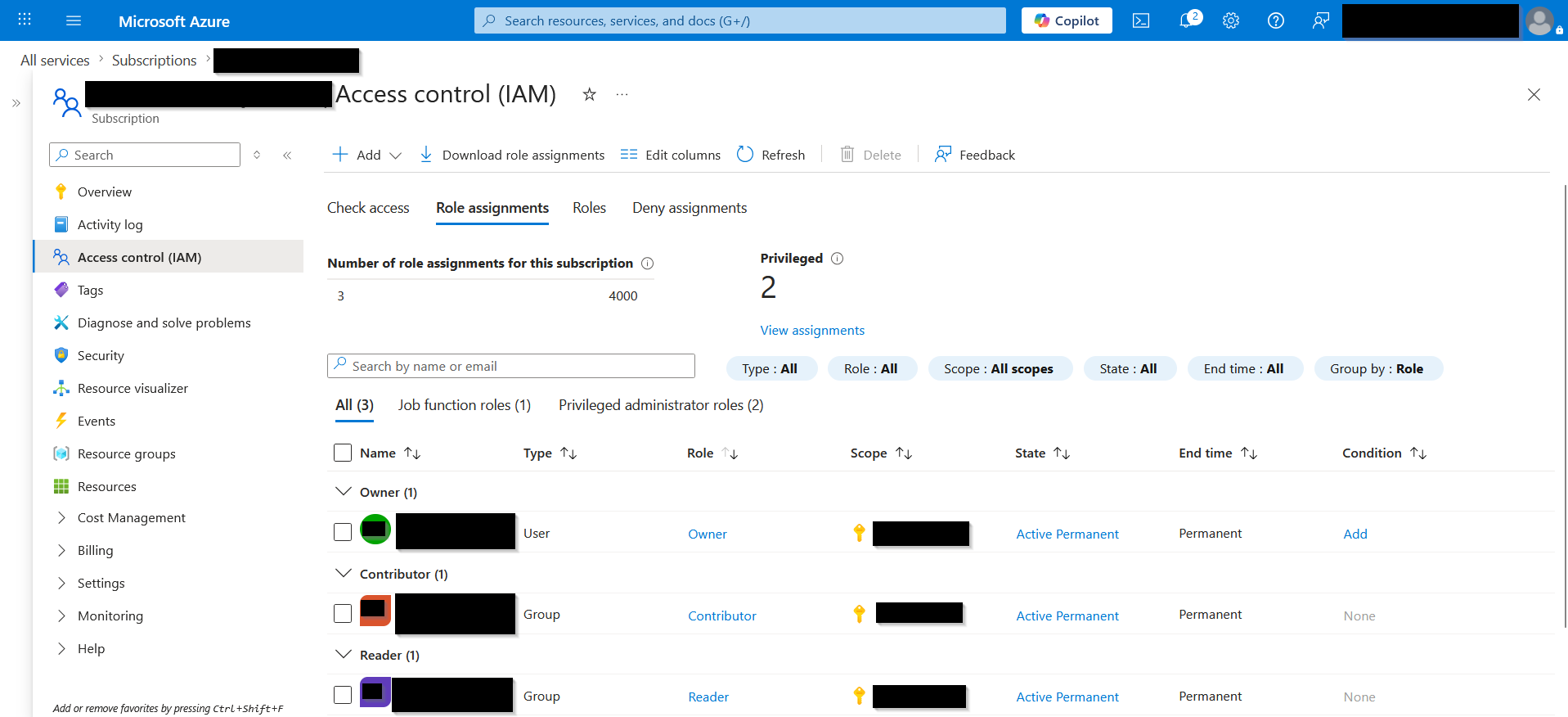Click Download role assignments
The width and height of the screenshot is (1568, 717).
(512, 155)
